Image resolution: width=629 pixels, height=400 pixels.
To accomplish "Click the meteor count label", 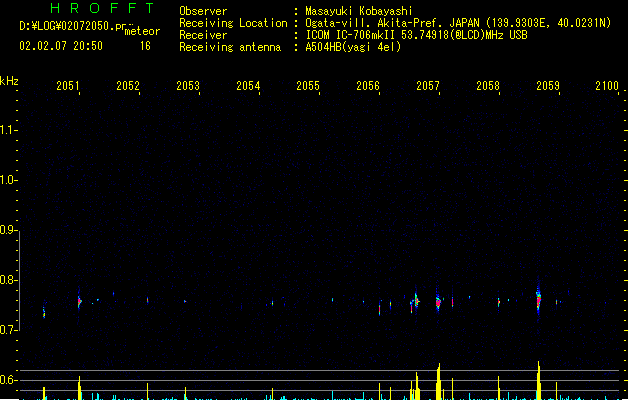I will [142, 31].
